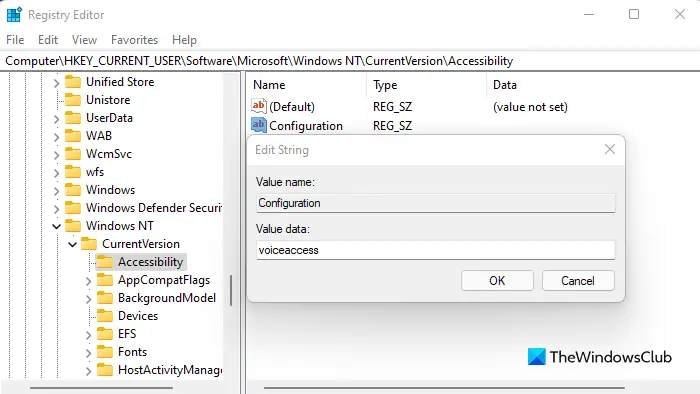Click the UserData folder icon
Viewport: 700px width, 394px height.
73,118
